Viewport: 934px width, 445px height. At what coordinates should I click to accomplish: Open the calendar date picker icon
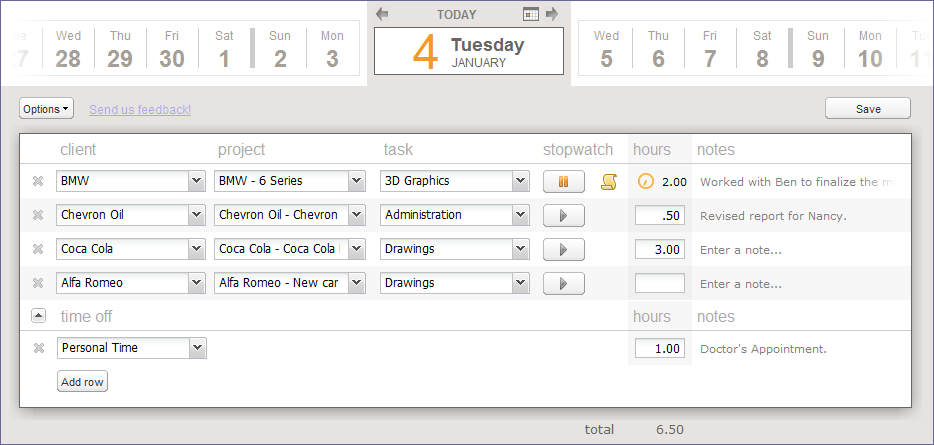pos(531,14)
